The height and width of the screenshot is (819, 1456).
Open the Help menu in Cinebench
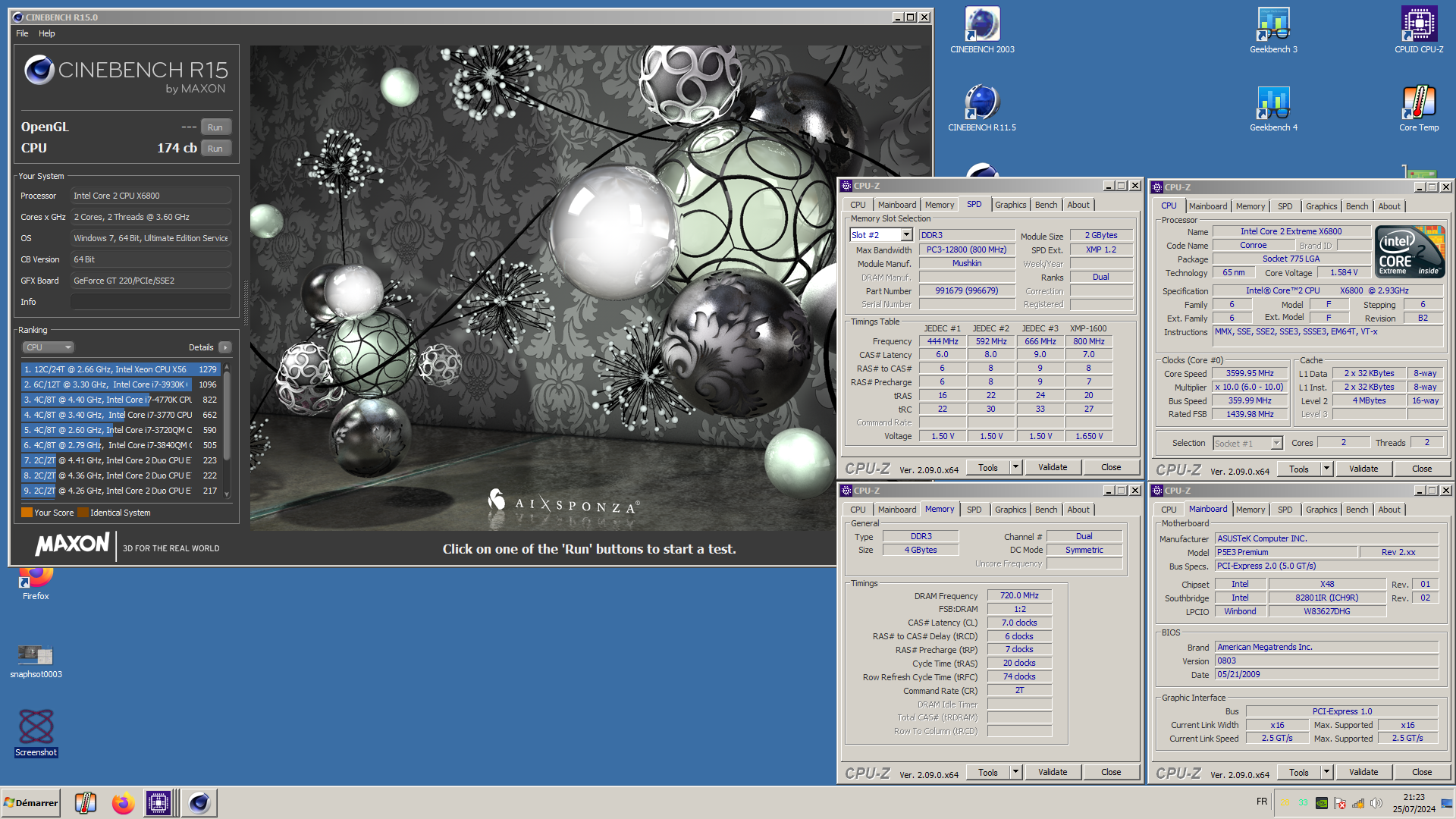(46, 33)
